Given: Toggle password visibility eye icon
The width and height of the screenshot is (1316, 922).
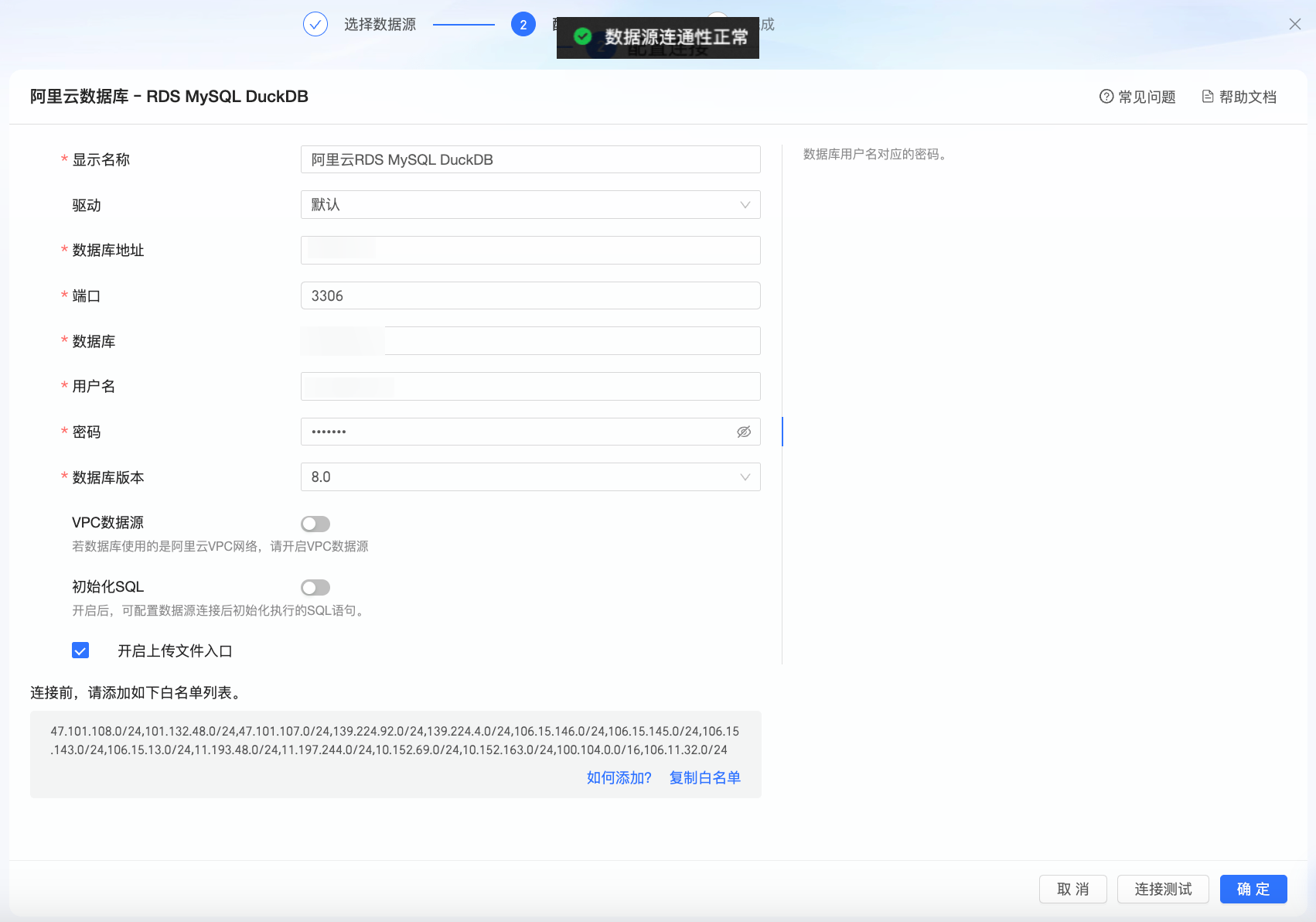Looking at the screenshot, I should 744,432.
